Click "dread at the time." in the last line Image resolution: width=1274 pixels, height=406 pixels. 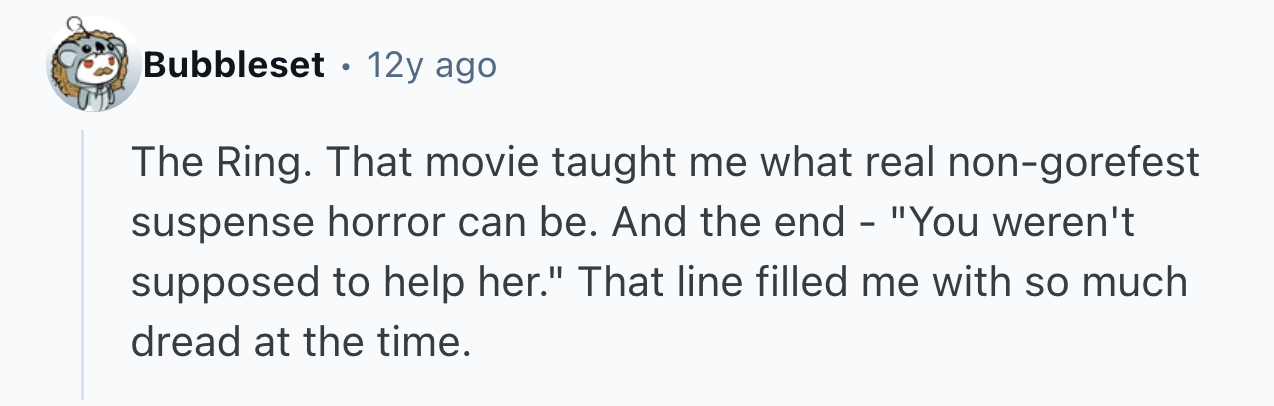(300, 342)
